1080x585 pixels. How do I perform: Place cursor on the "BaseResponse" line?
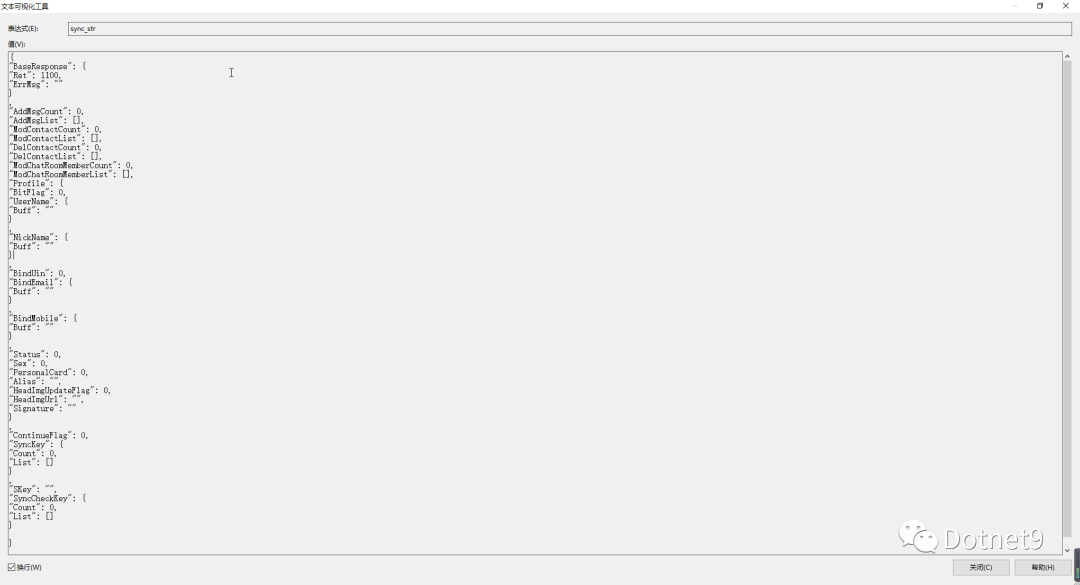48,66
